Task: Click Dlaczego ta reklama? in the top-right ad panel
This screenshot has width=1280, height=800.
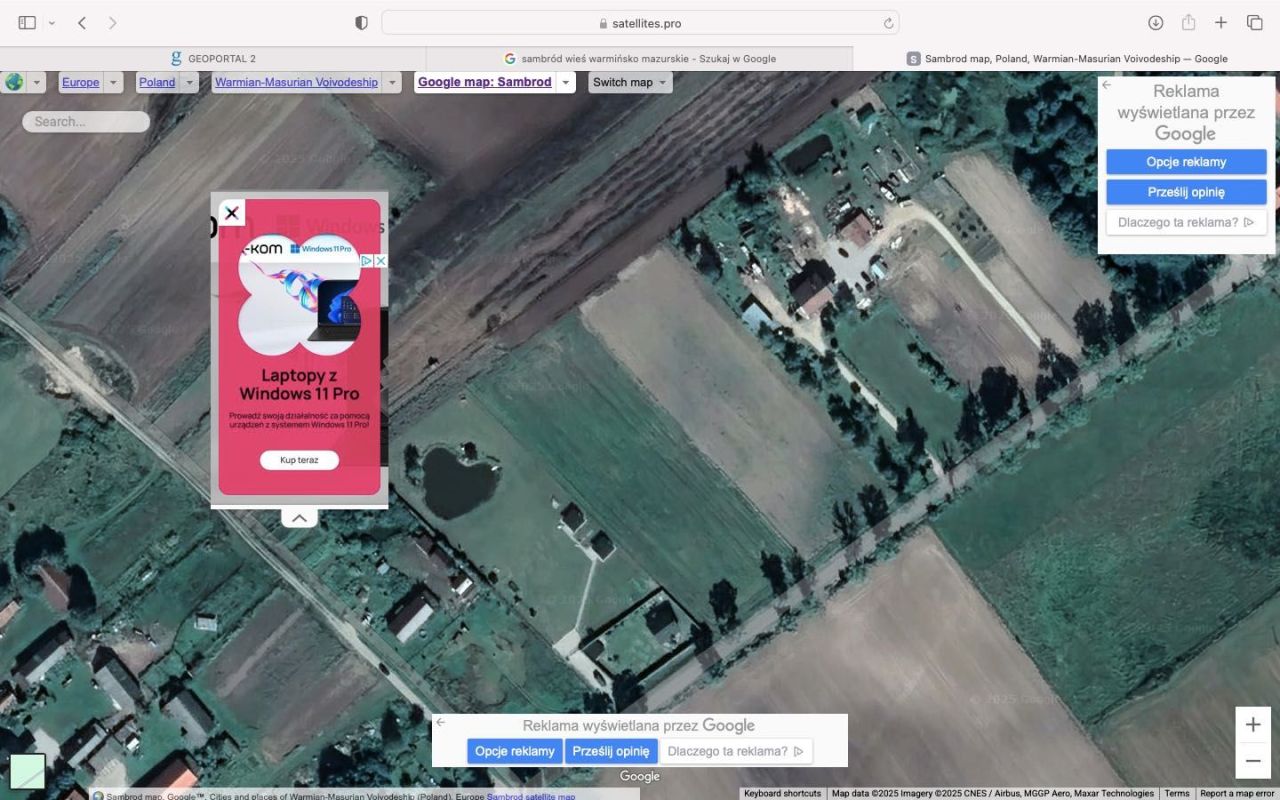Action: click(x=1186, y=222)
